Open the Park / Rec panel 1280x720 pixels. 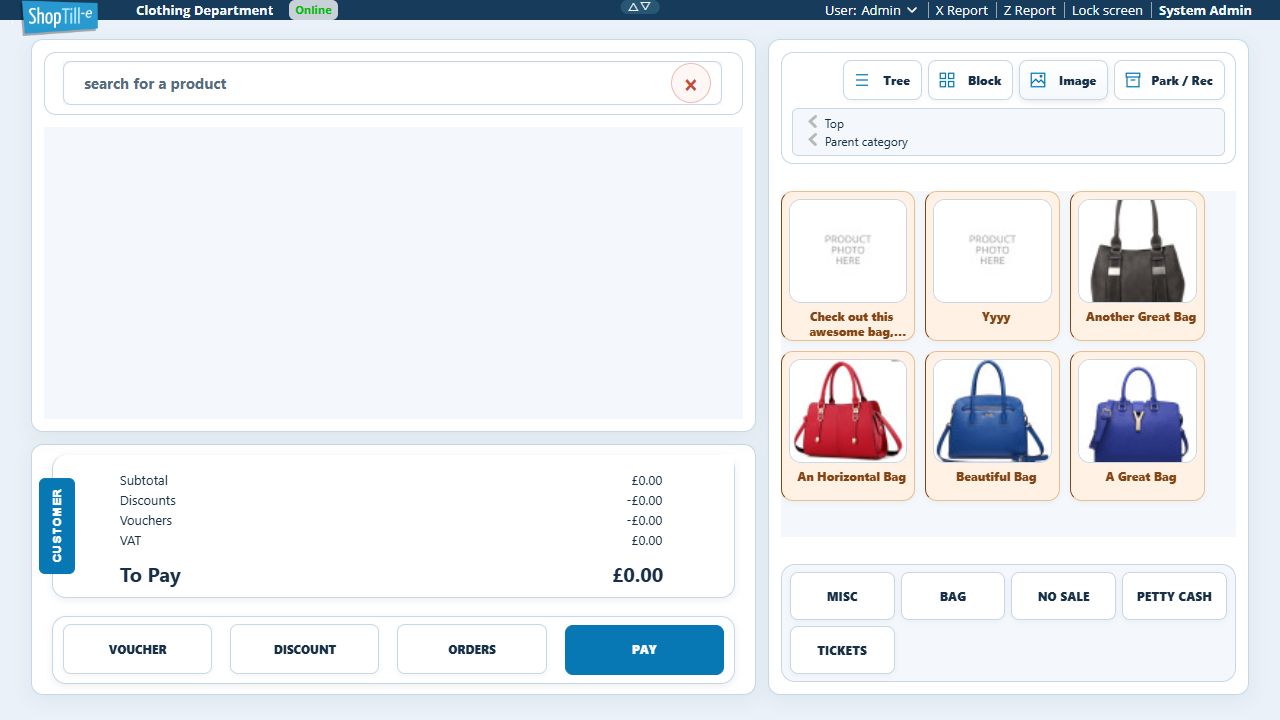coord(1169,81)
